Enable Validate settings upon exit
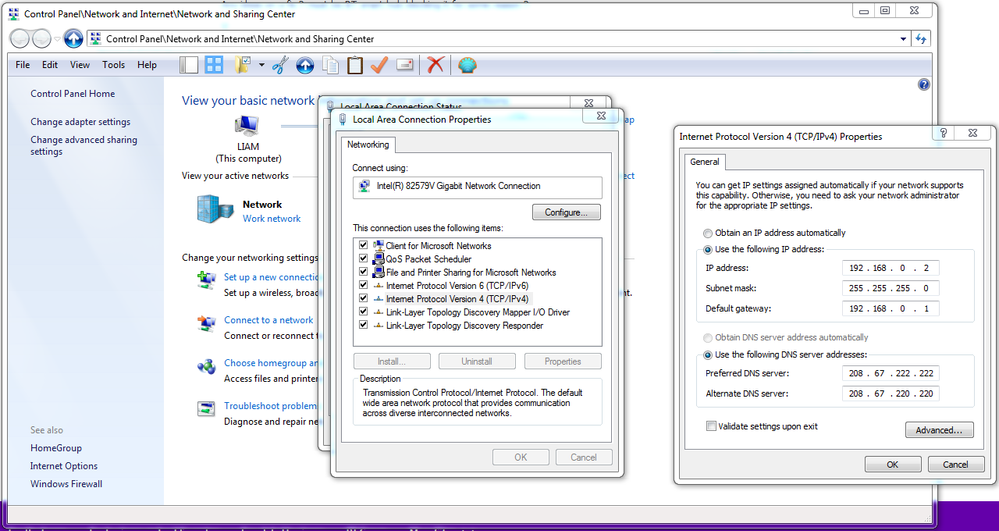This screenshot has height=531, width=999. [x=711, y=426]
